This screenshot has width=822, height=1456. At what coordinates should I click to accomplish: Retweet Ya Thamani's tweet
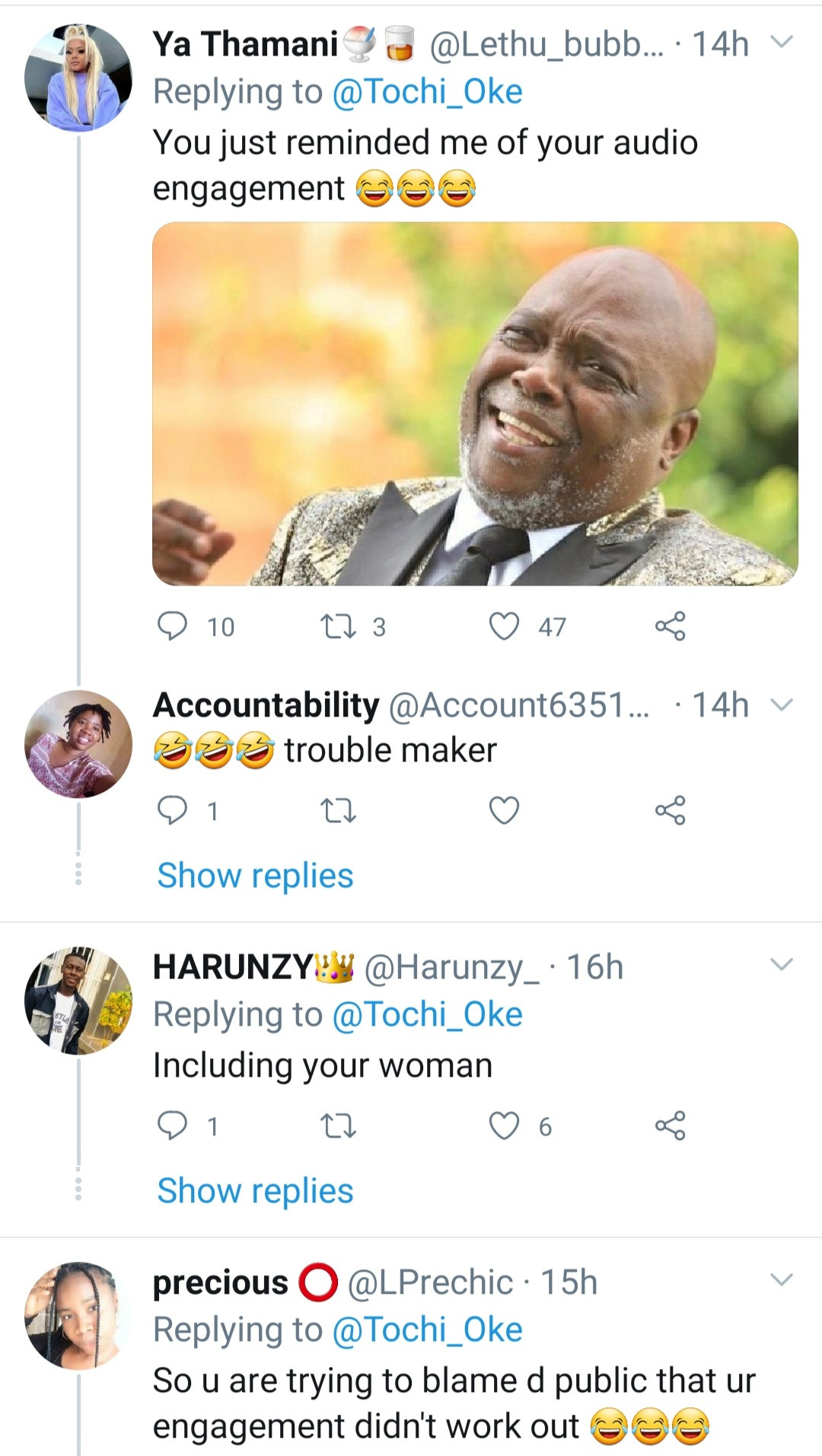(338, 627)
